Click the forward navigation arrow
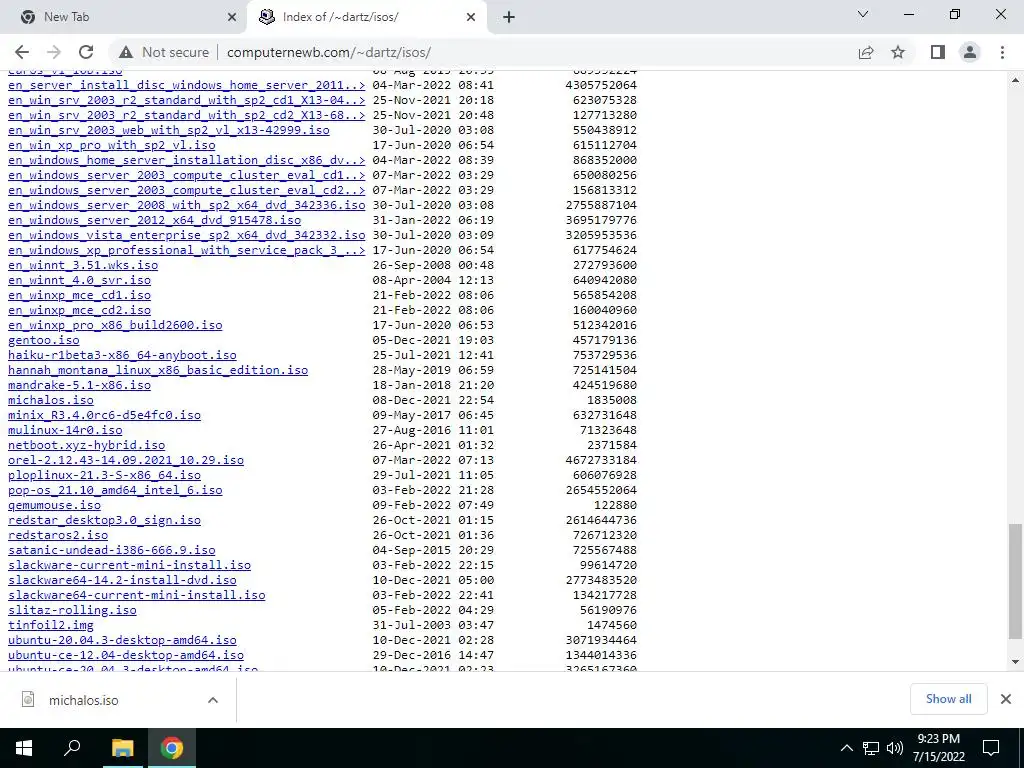 (x=54, y=52)
